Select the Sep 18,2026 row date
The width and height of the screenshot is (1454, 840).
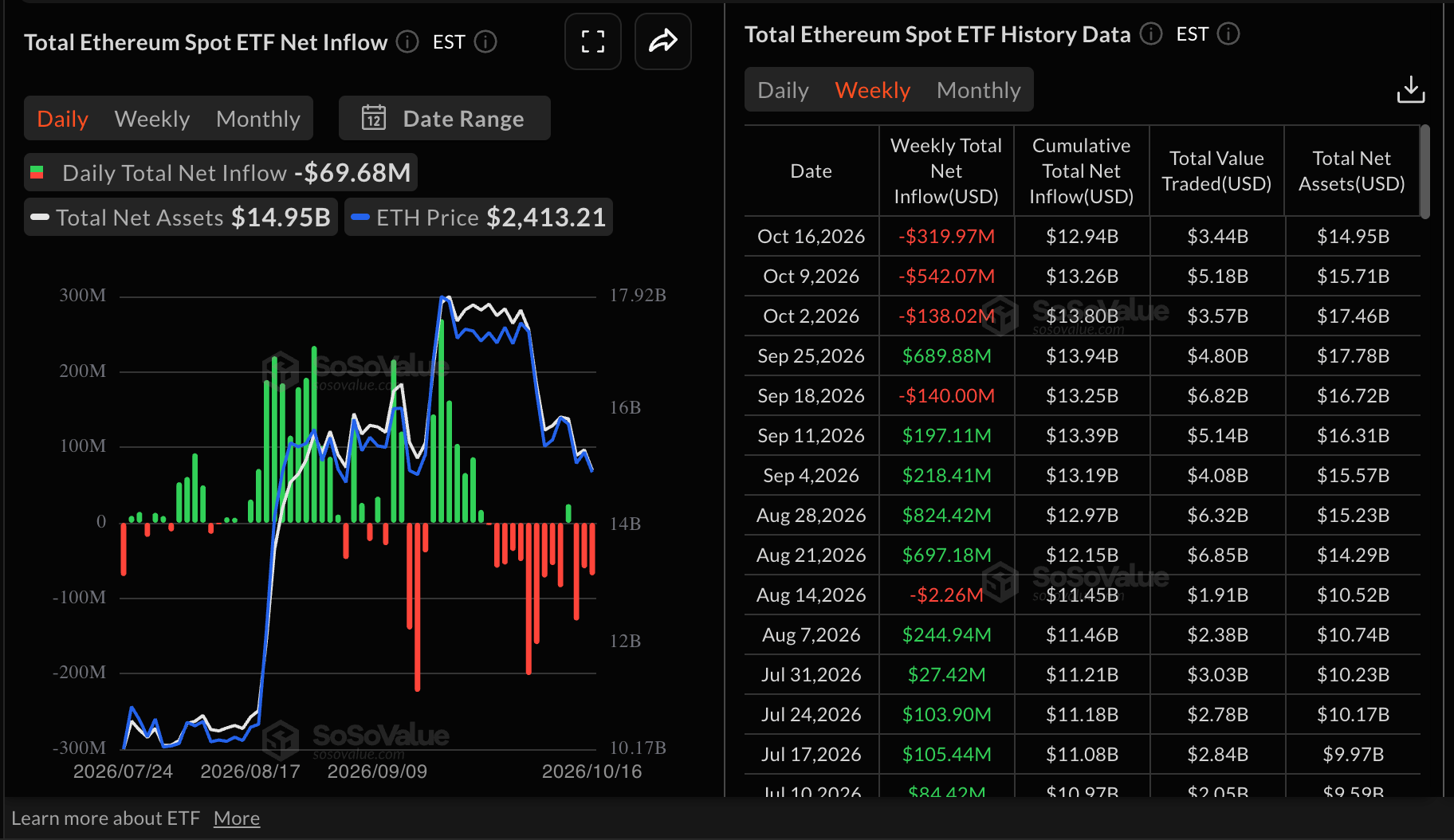point(811,395)
